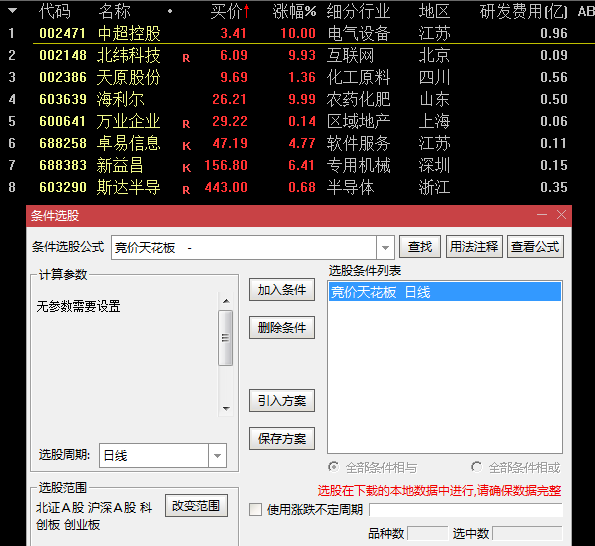Select stock 天原股份

click(128, 77)
